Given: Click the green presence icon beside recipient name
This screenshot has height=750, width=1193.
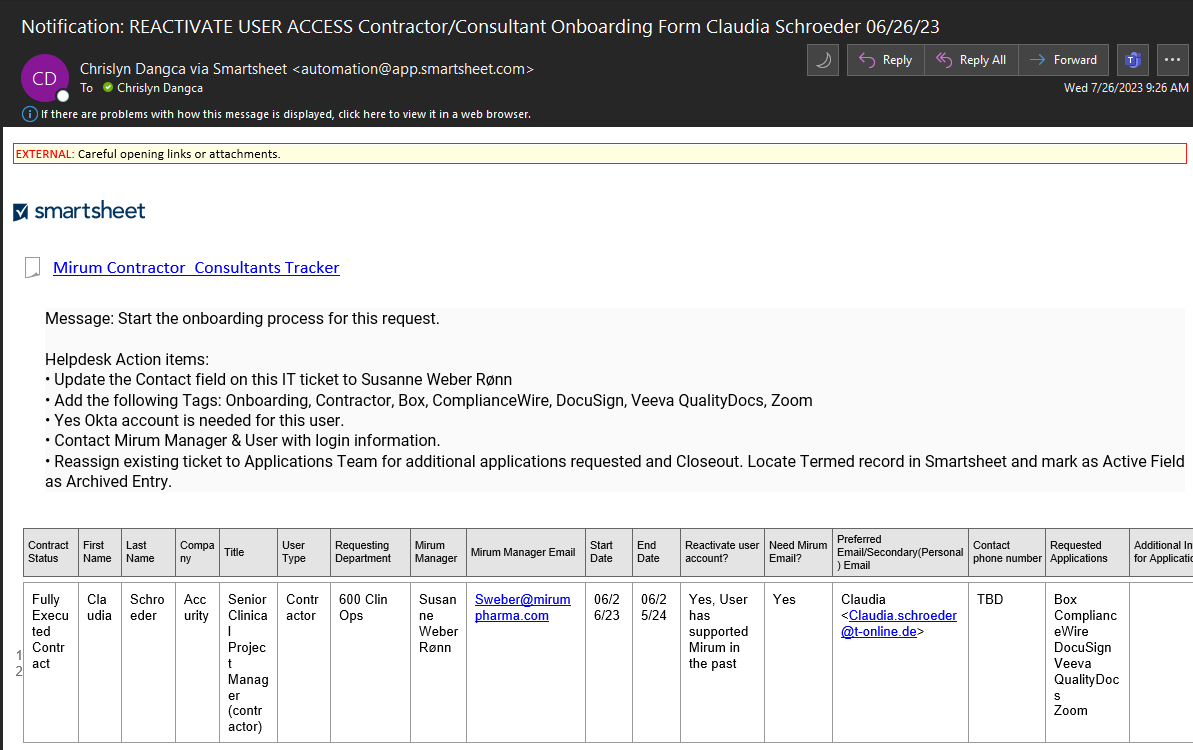Looking at the screenshot, I should 108,87.
